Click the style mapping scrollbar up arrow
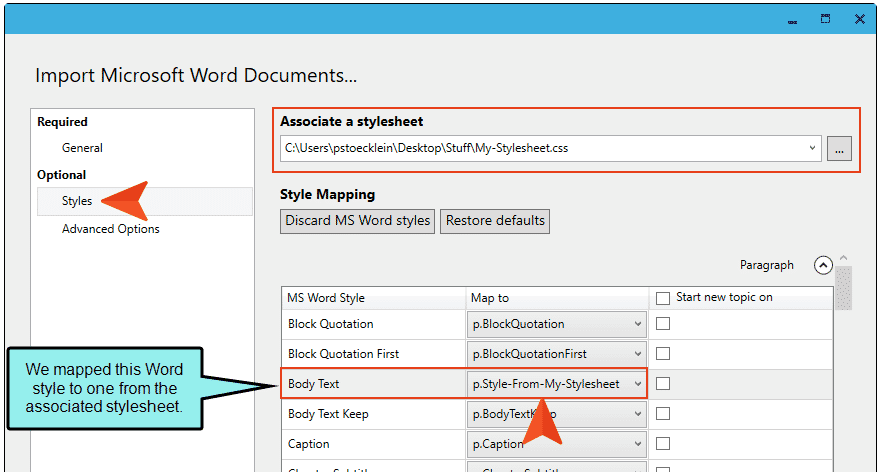The height and width of the screenshot is (472, 883). [x=843, y=259]
